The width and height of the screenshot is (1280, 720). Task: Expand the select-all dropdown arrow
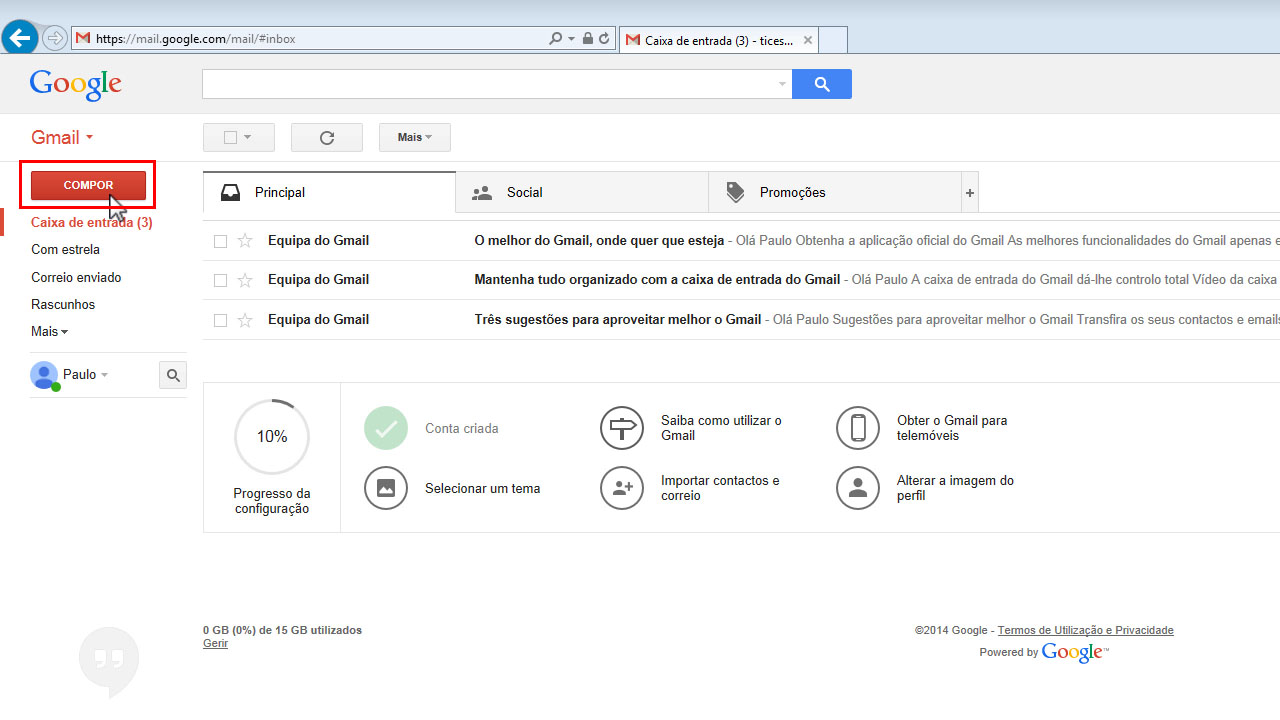click(246, 137)
